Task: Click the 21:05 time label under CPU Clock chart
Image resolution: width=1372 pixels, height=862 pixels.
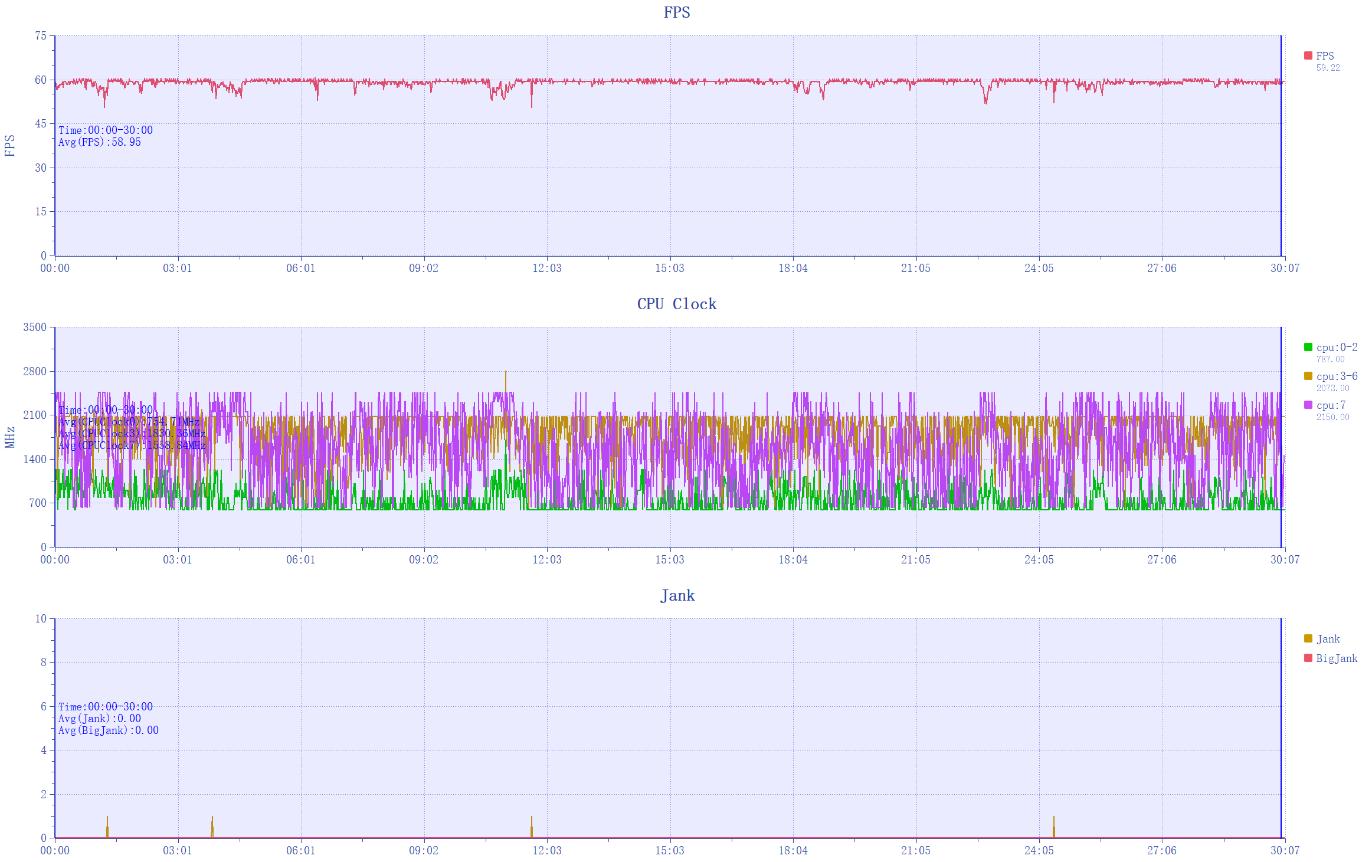Action: (915, 560)
